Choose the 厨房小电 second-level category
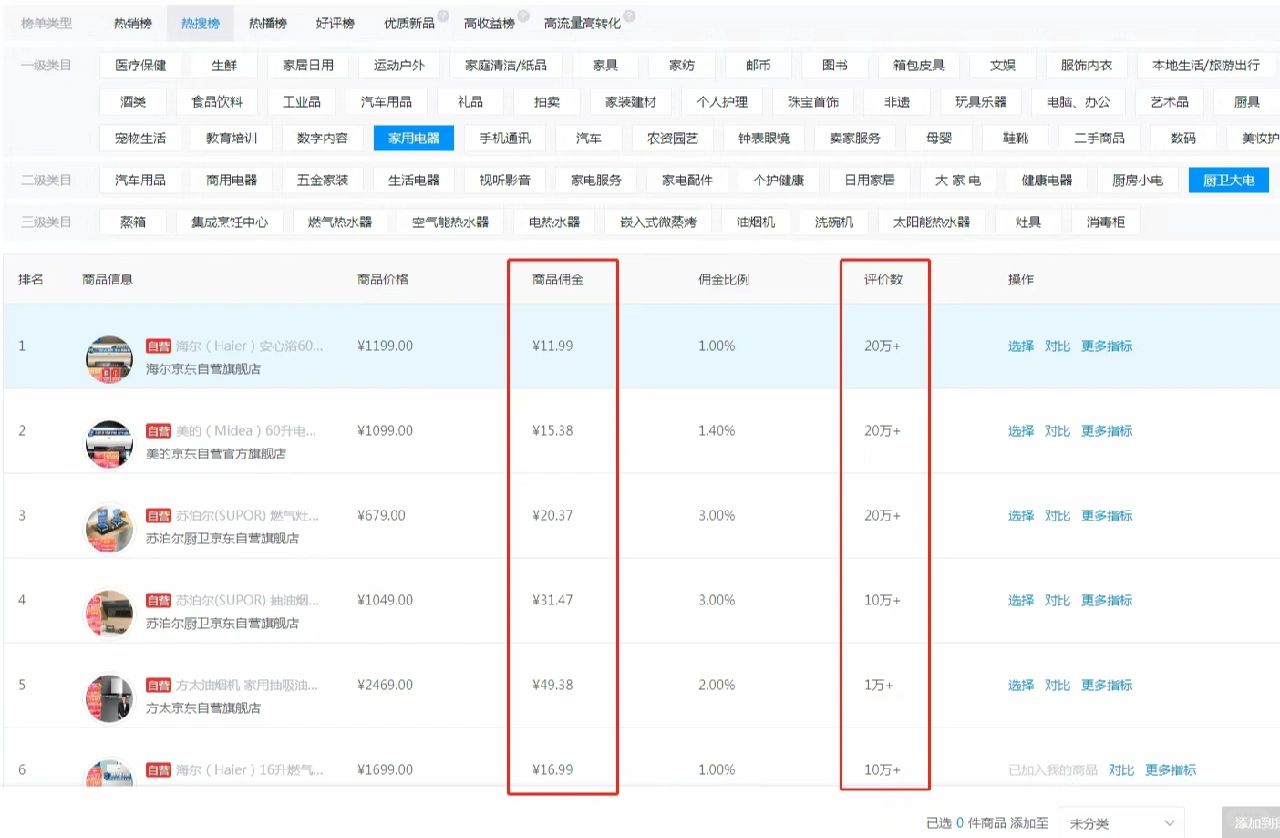This screenshot has width=1280, height=838. (x=1137, y=180)
